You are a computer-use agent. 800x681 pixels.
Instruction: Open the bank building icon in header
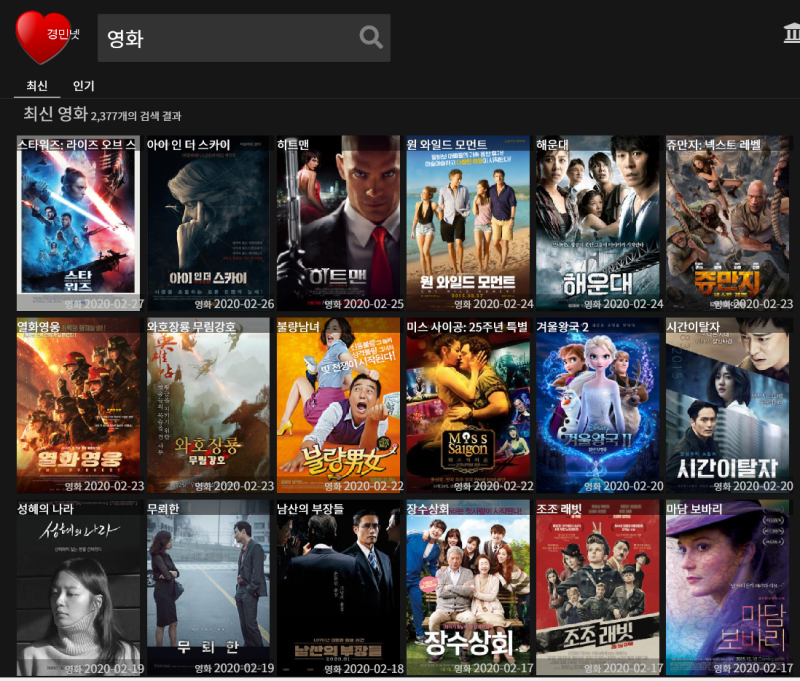(x=791, y=34)
